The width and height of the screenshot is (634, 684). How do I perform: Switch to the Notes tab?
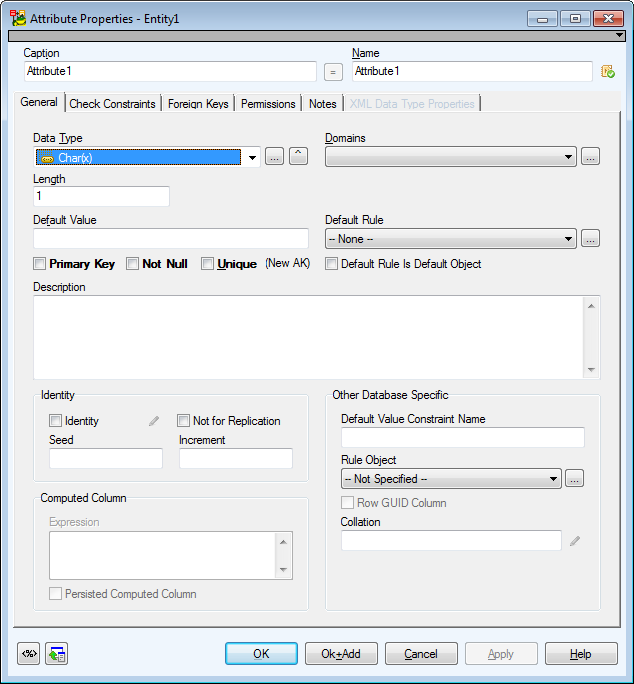[322, 104]
